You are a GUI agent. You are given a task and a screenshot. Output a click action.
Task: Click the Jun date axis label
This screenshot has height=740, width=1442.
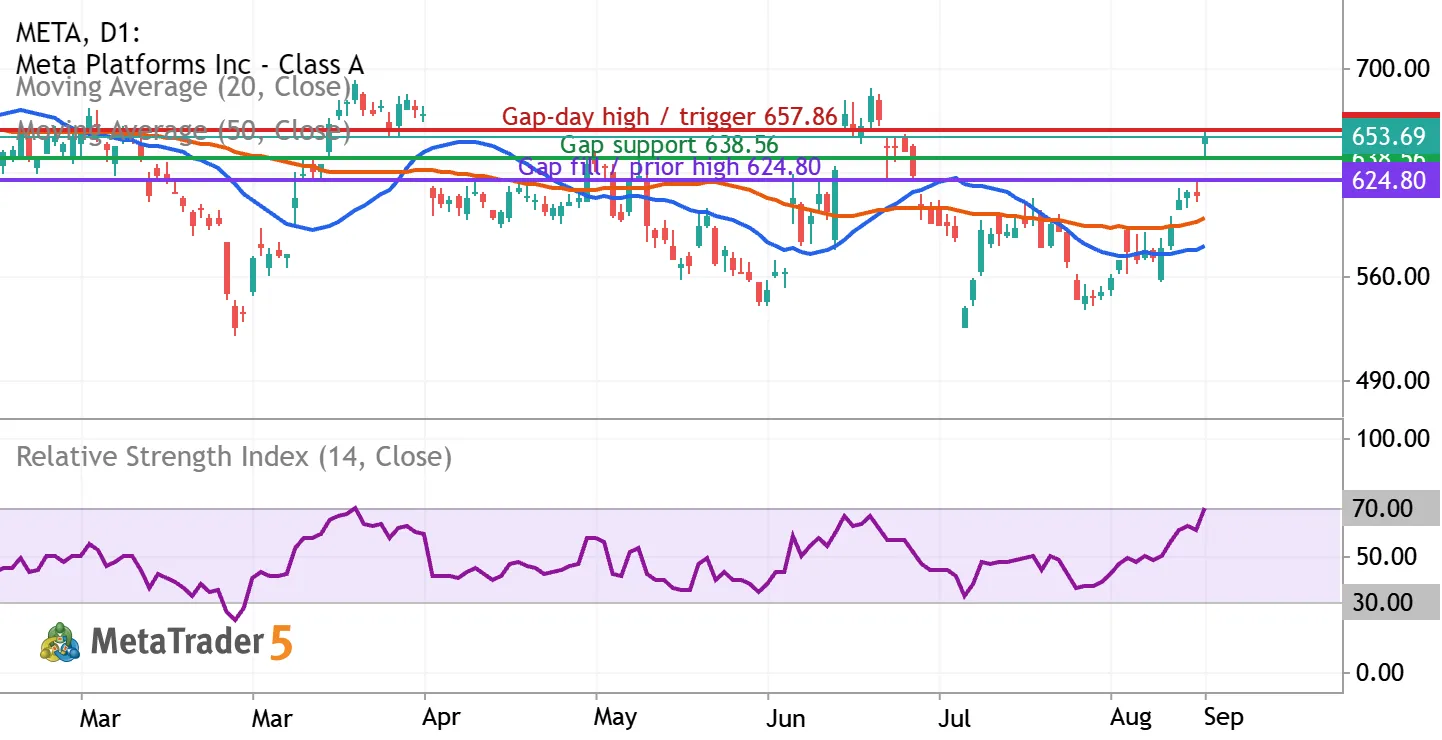pyautogui.click(x=785, y=718)
